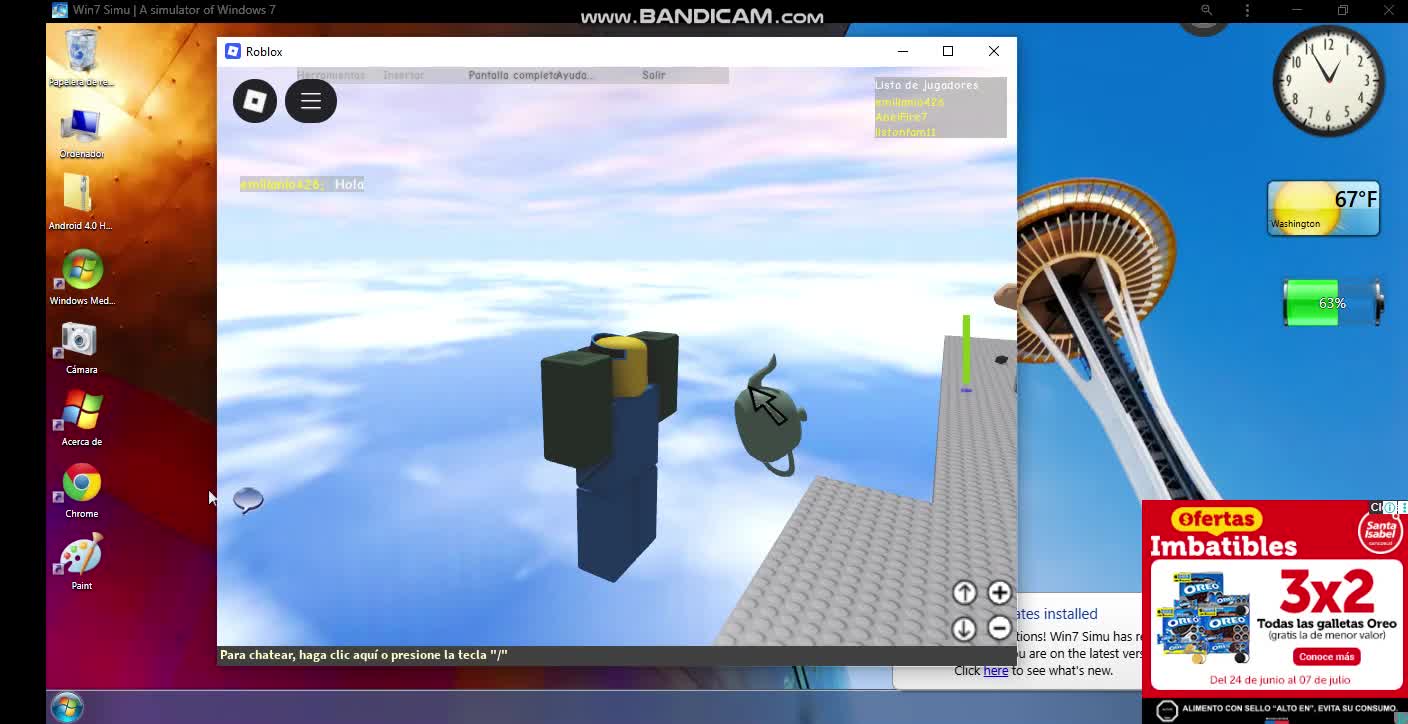Click the Windows Start orb
1408x724 pixels.
[67, 707]
